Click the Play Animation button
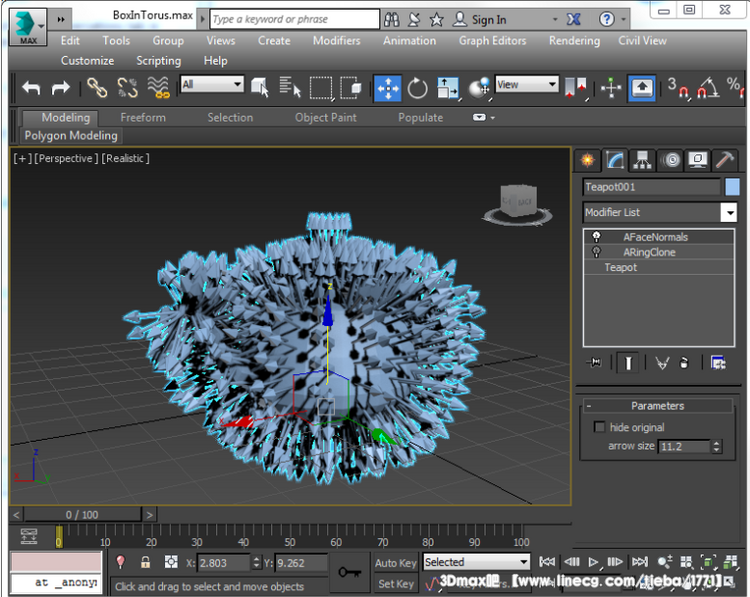750x597 pixels. point(593,562)
